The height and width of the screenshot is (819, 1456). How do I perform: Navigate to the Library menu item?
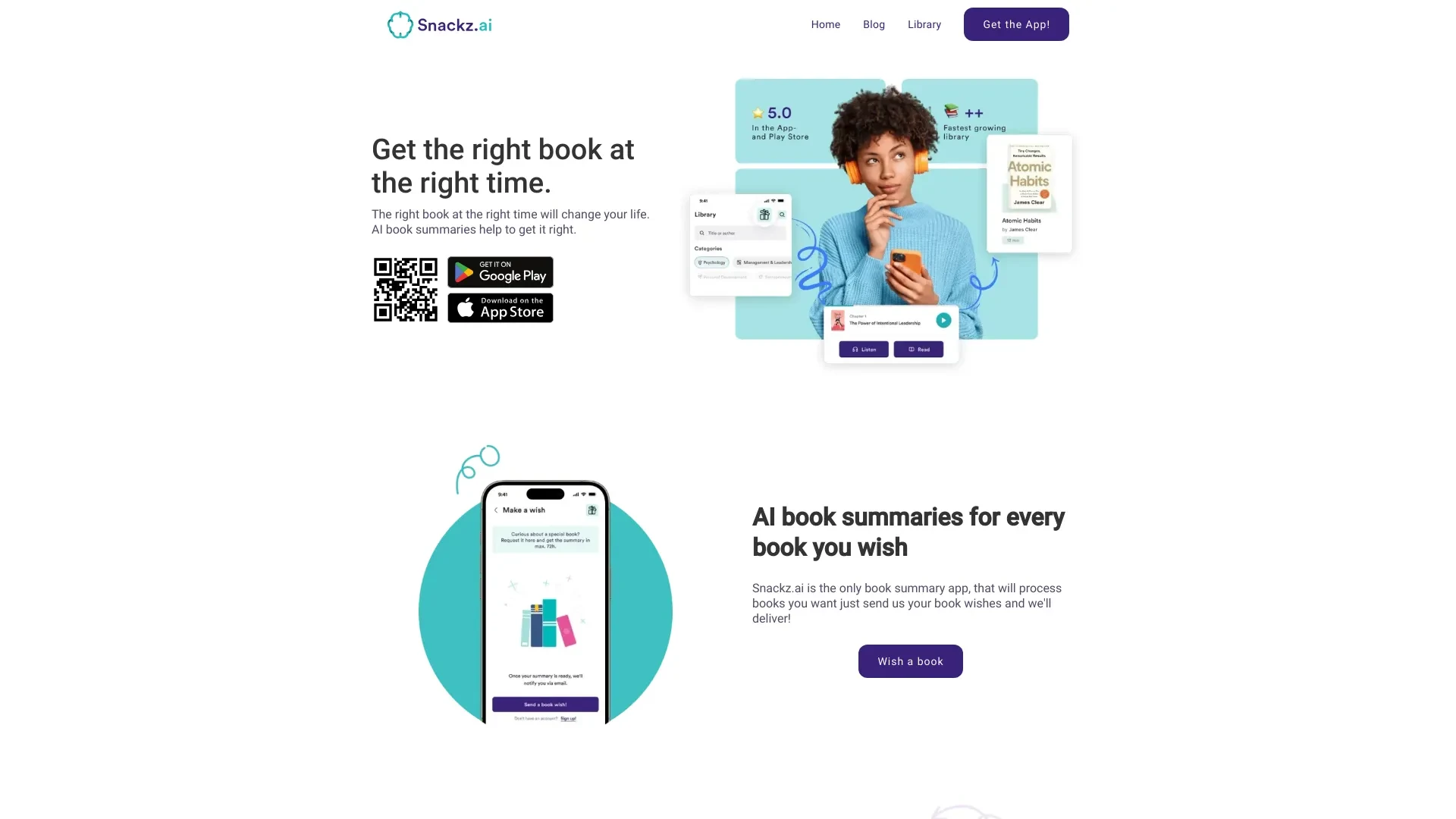pos(924,24)
